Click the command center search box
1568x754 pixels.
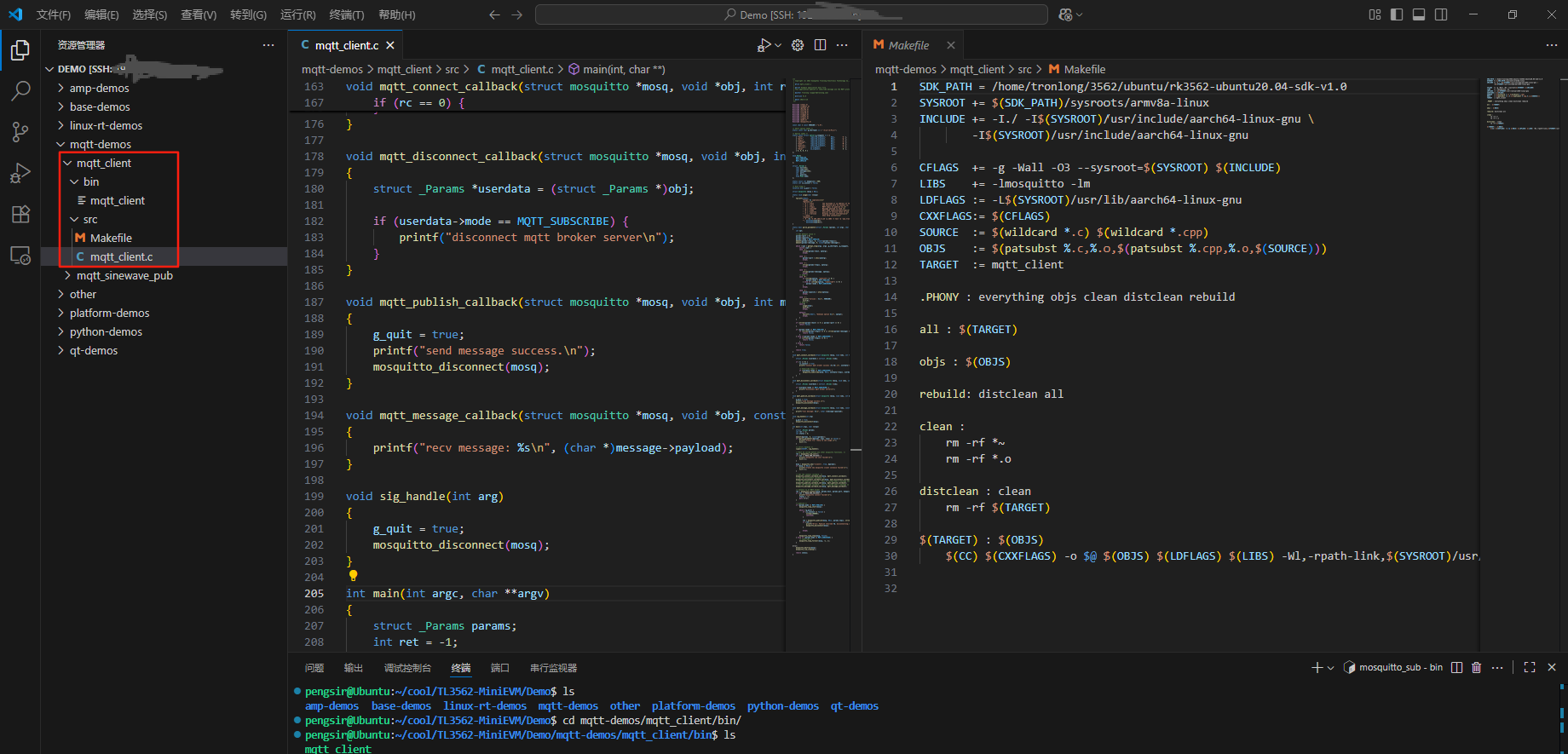coord(791,14)
